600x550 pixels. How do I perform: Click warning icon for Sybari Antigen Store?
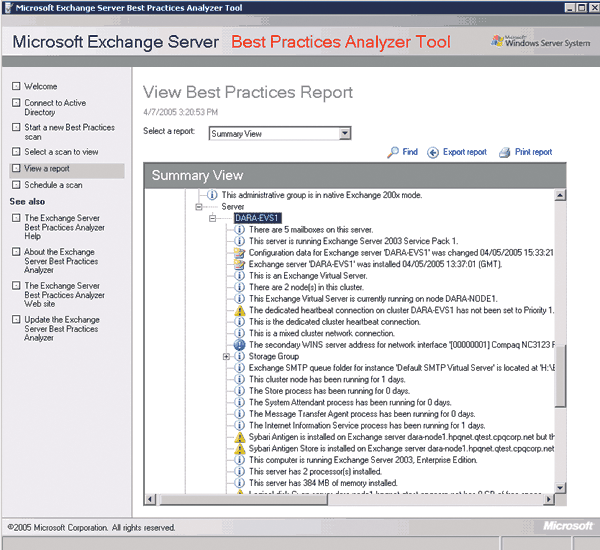tap(240, 451)
